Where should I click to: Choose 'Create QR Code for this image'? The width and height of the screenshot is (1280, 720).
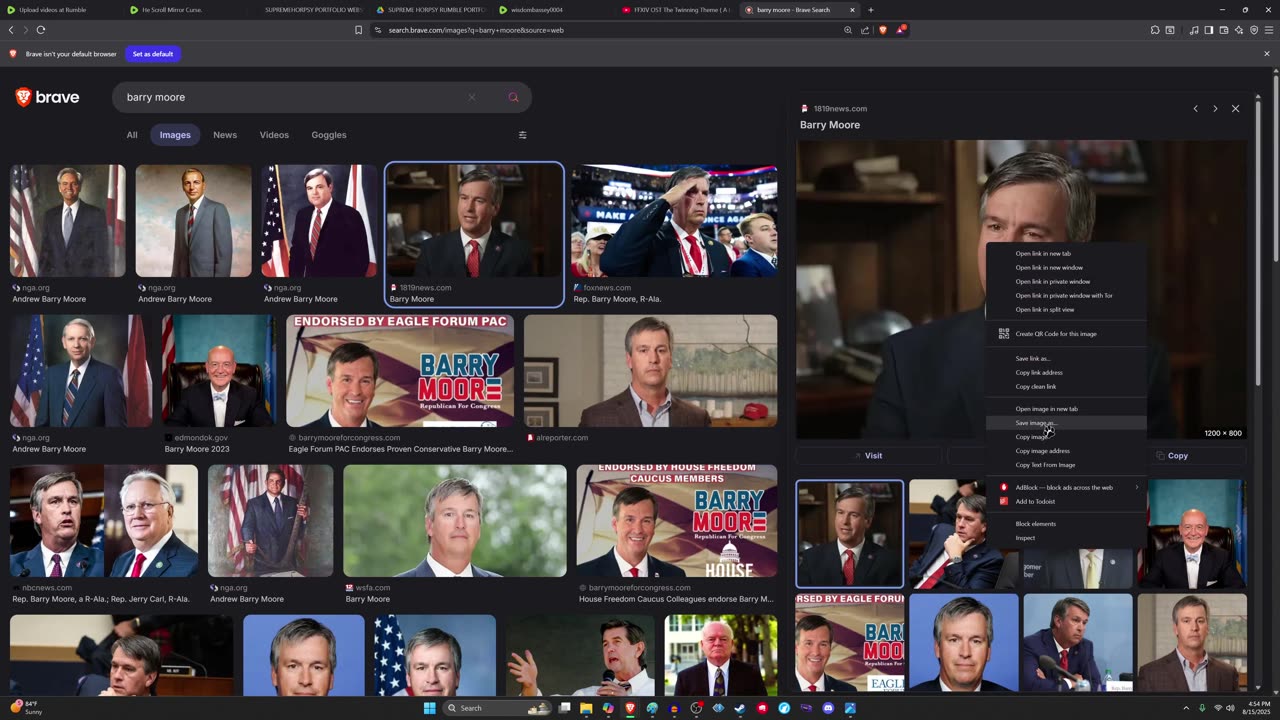click(1066, 334)
